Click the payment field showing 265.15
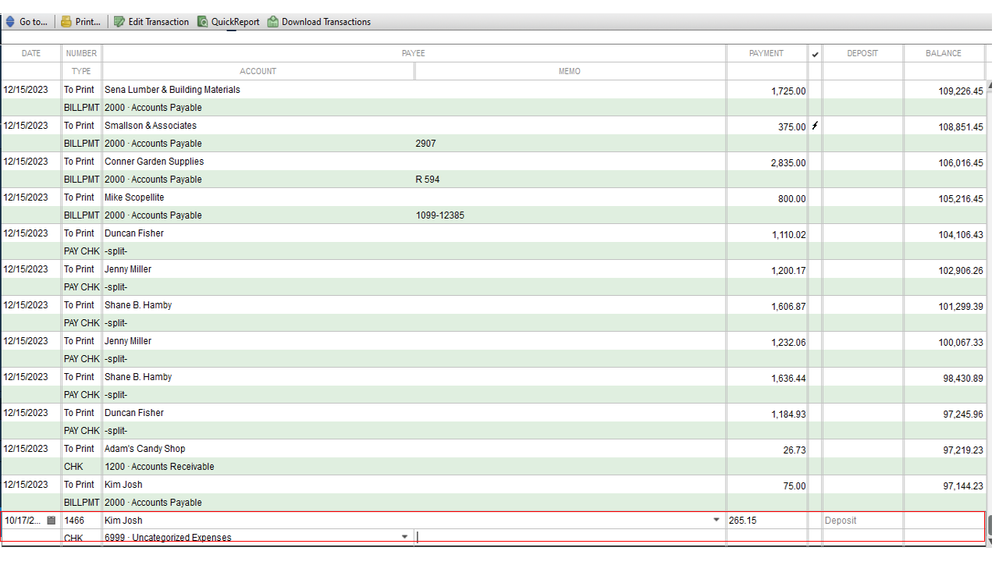The width and height of the screenshot is (999, 562). point(766,521)
